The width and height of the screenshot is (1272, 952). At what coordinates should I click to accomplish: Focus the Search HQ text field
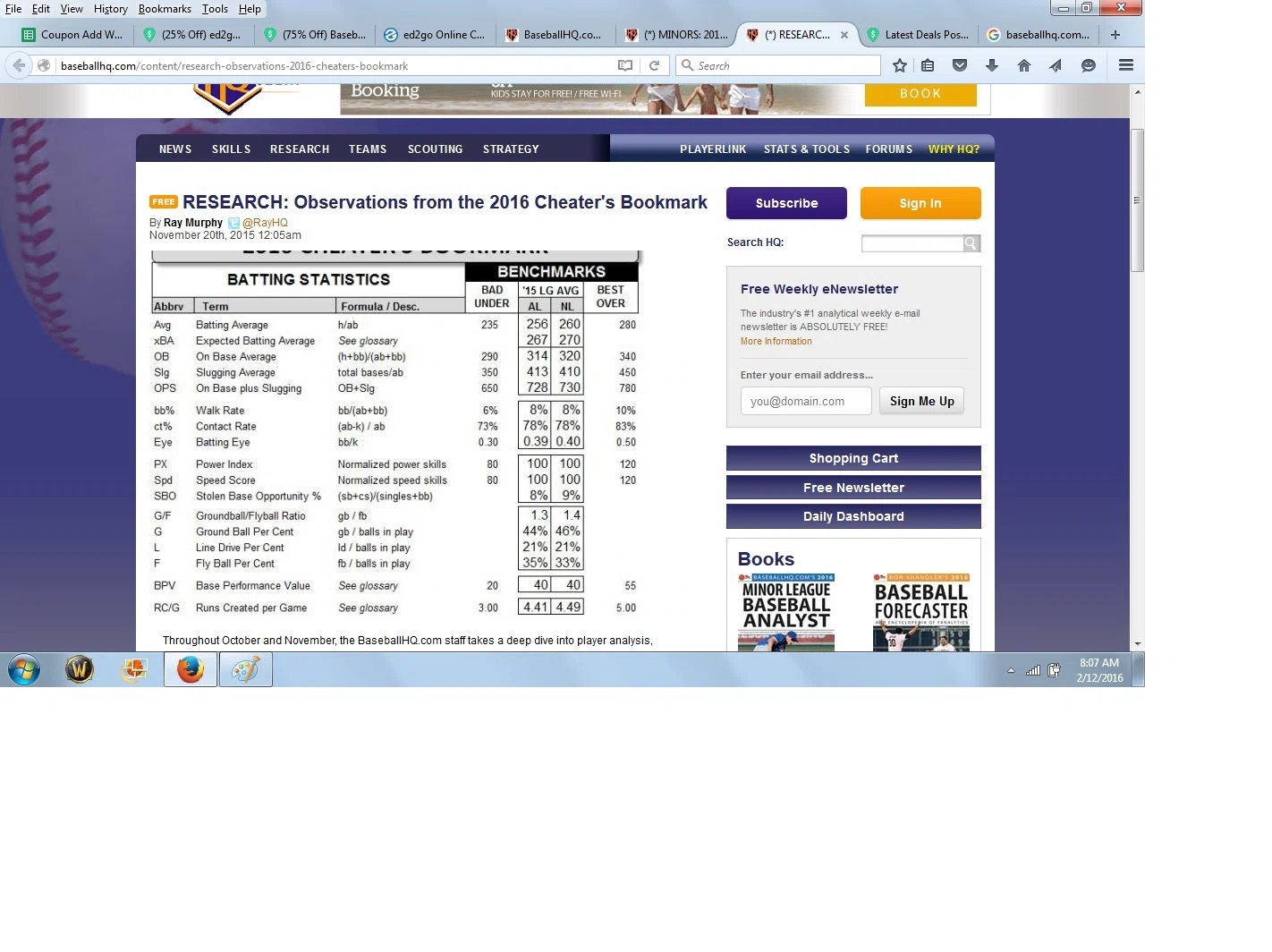(x=912, y=243)
